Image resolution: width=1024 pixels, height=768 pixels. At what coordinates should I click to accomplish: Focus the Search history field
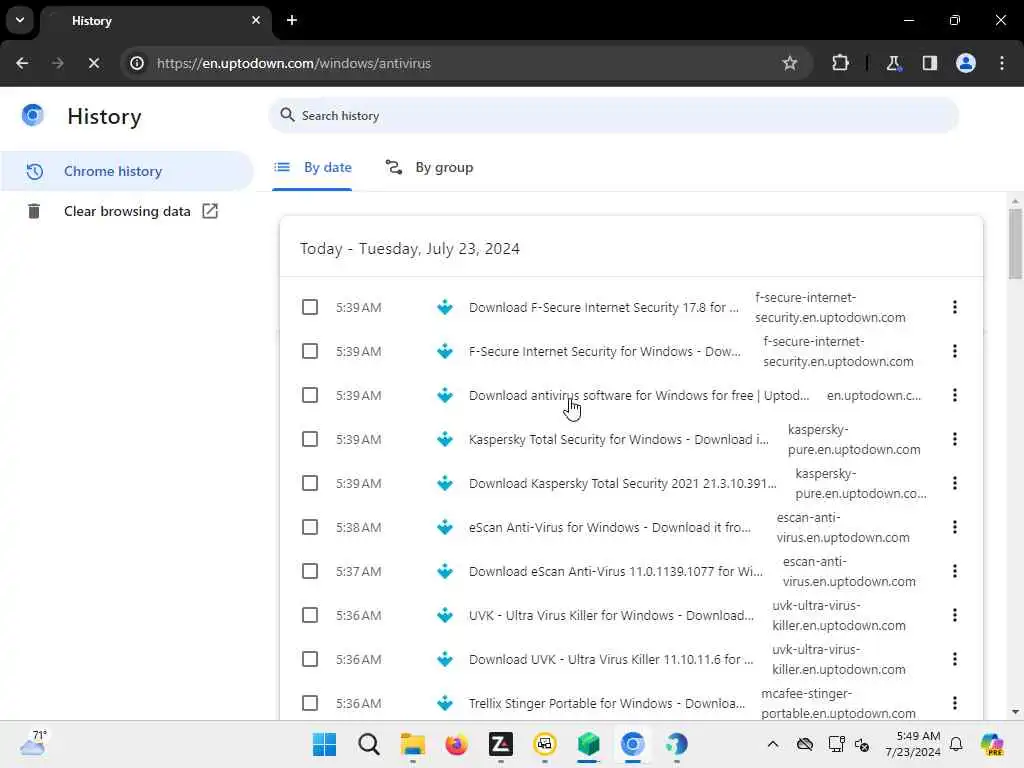[x=613, y=116]
